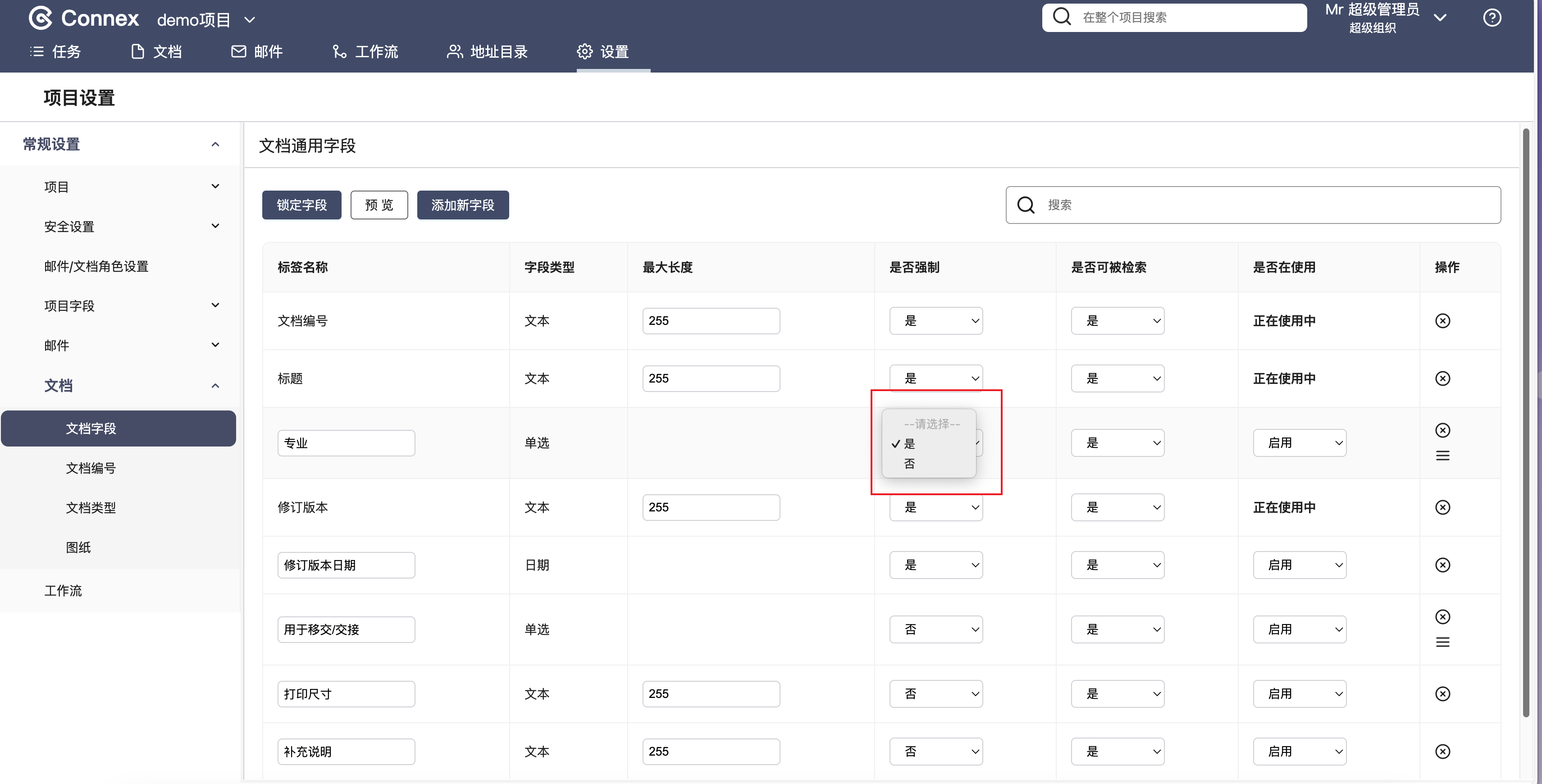Open 是否在使用 dropdown for 专业

(1299, 443)
